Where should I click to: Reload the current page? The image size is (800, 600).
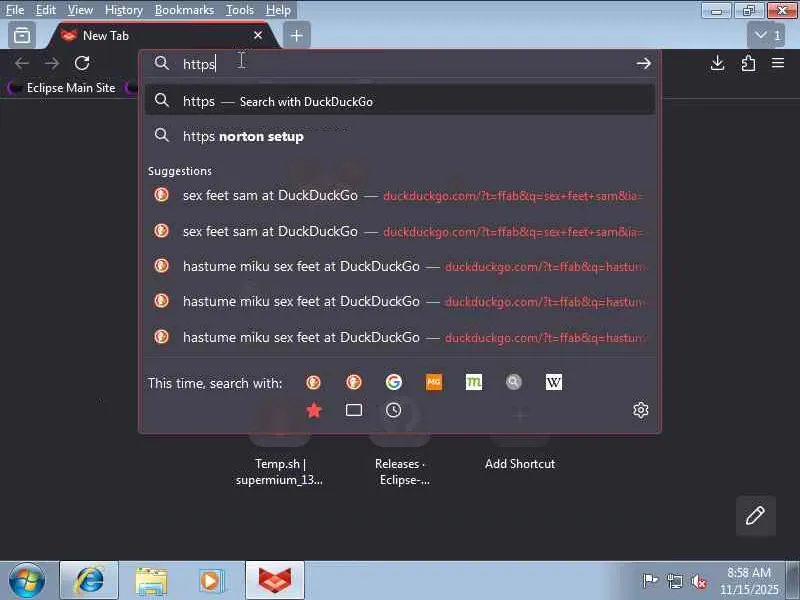[x=82, y=63]
